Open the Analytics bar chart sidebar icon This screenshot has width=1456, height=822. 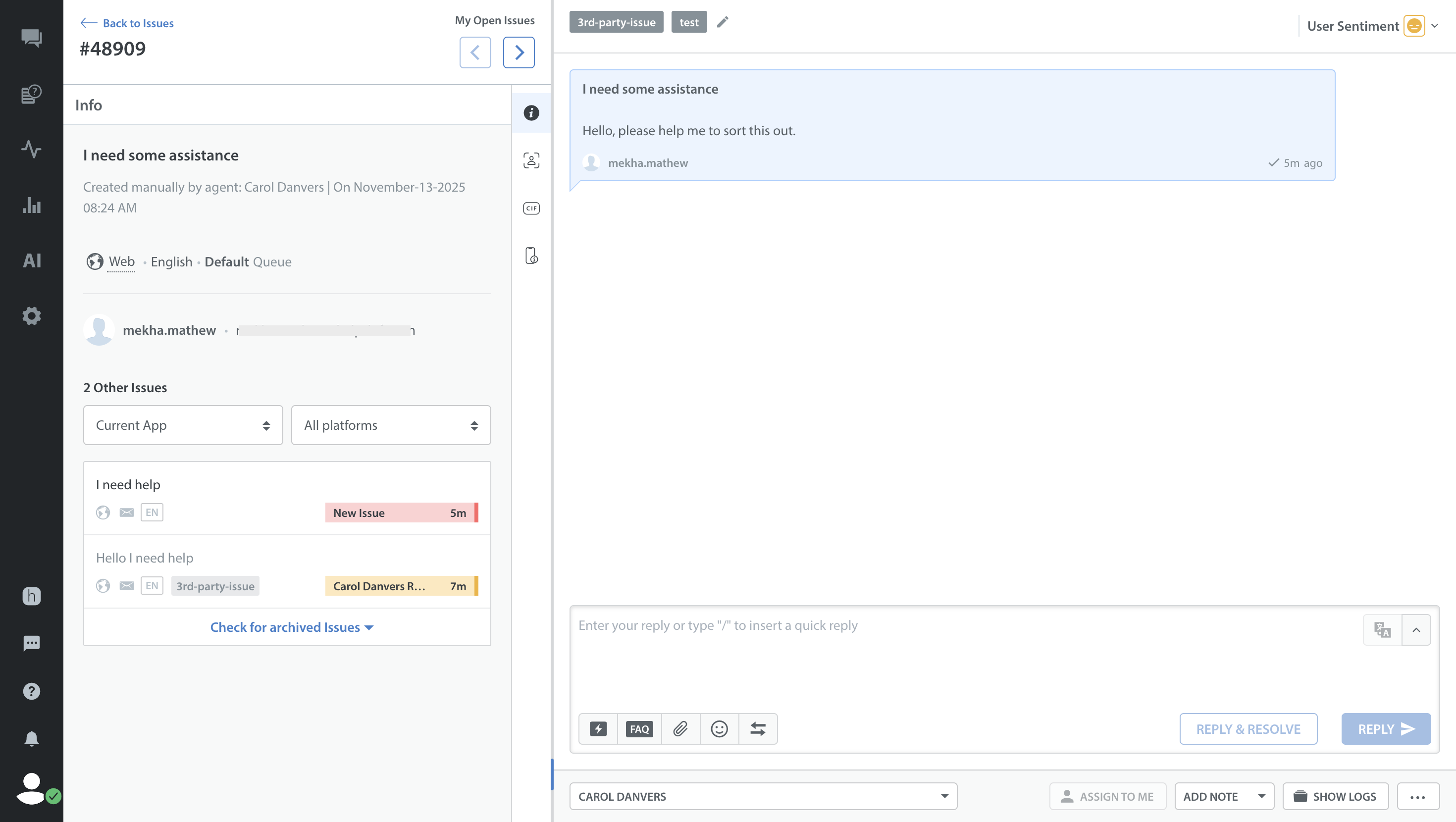click(32, 205)
